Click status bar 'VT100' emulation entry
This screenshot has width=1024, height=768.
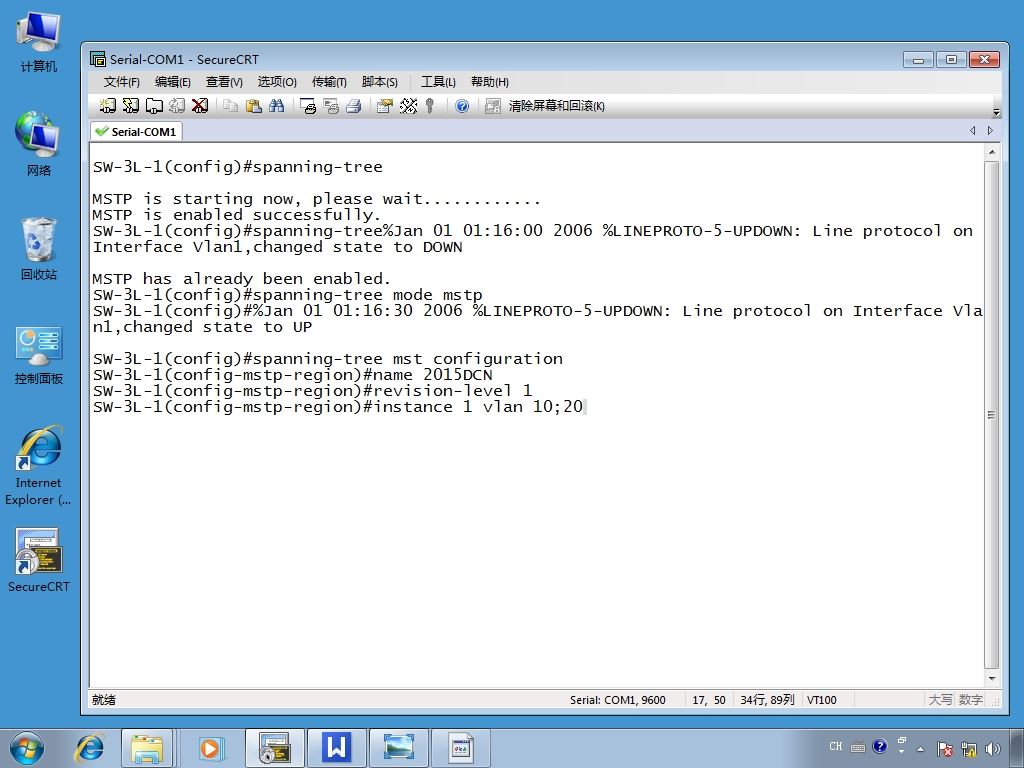point(822,700)
